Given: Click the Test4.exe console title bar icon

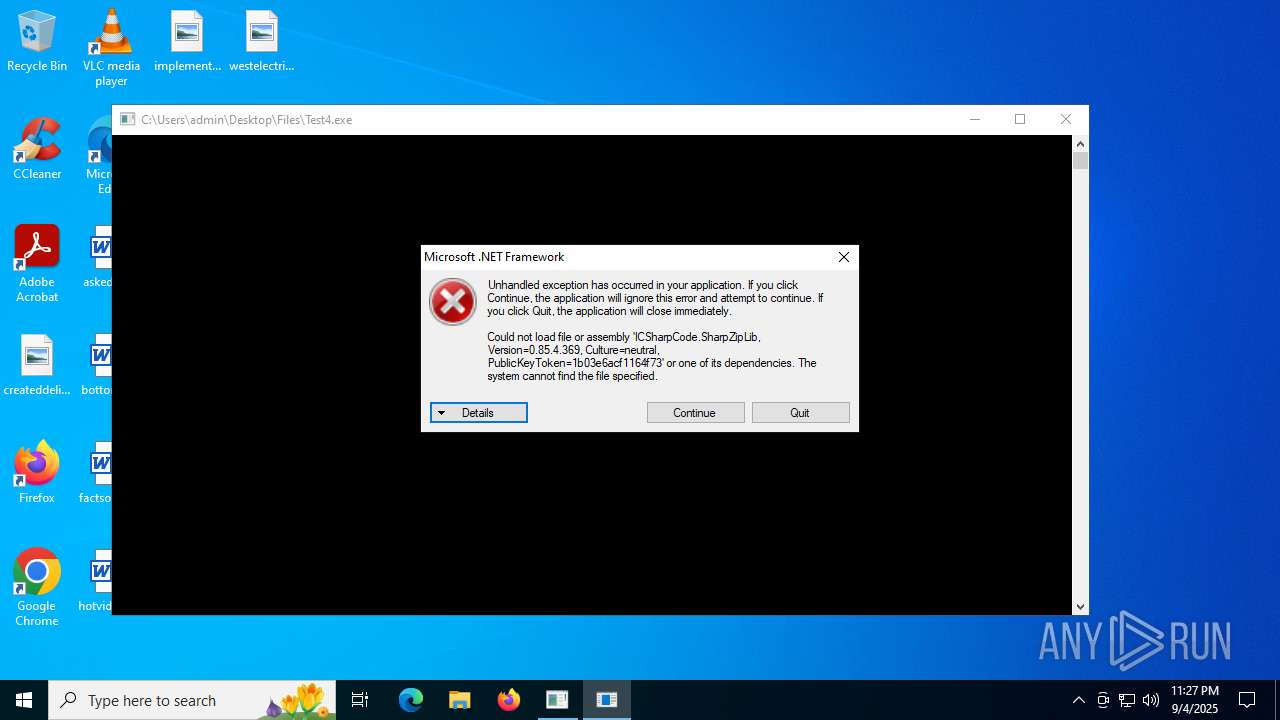Looking at the screenshot, I should pos(127,119).
